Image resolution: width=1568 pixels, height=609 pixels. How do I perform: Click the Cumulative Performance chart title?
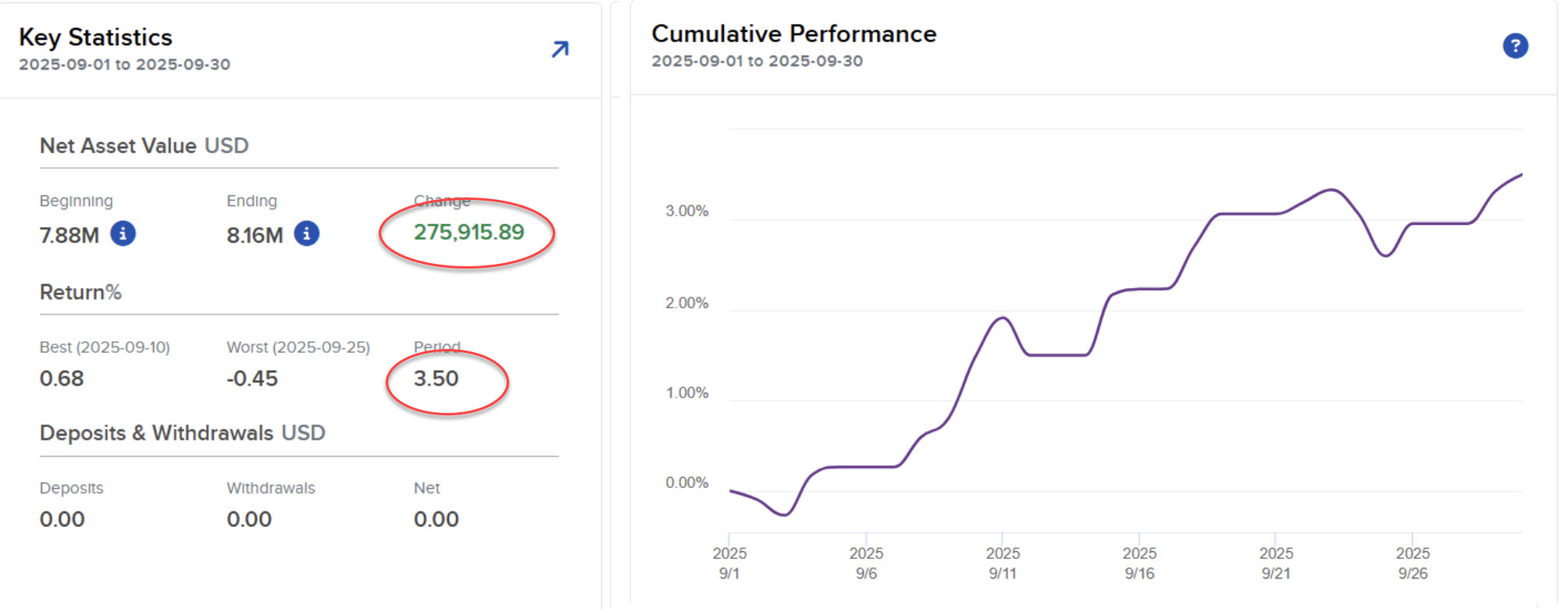tap(793, 34)
